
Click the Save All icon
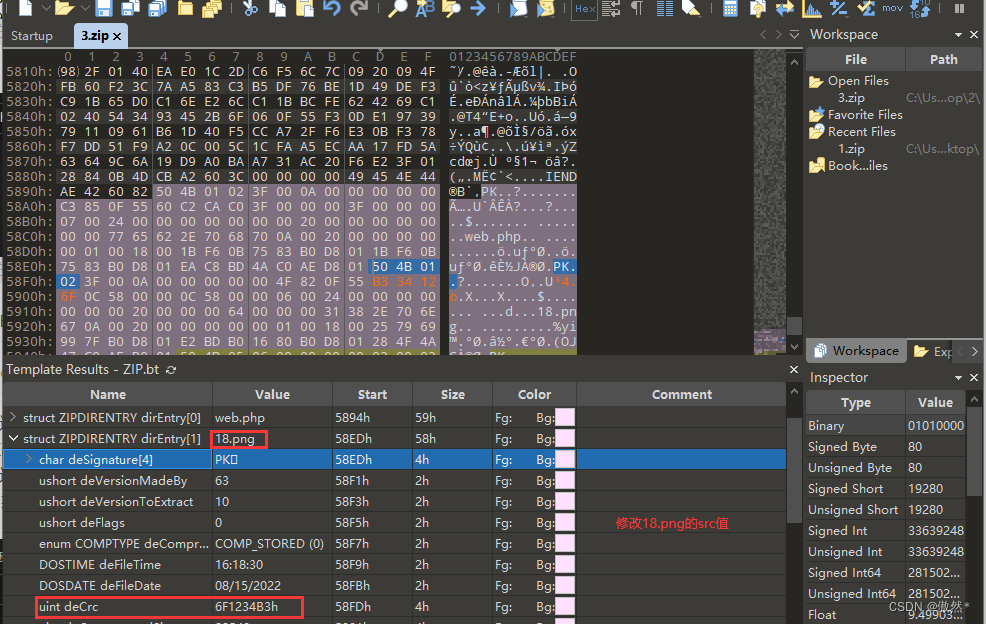tap(155, 10)
